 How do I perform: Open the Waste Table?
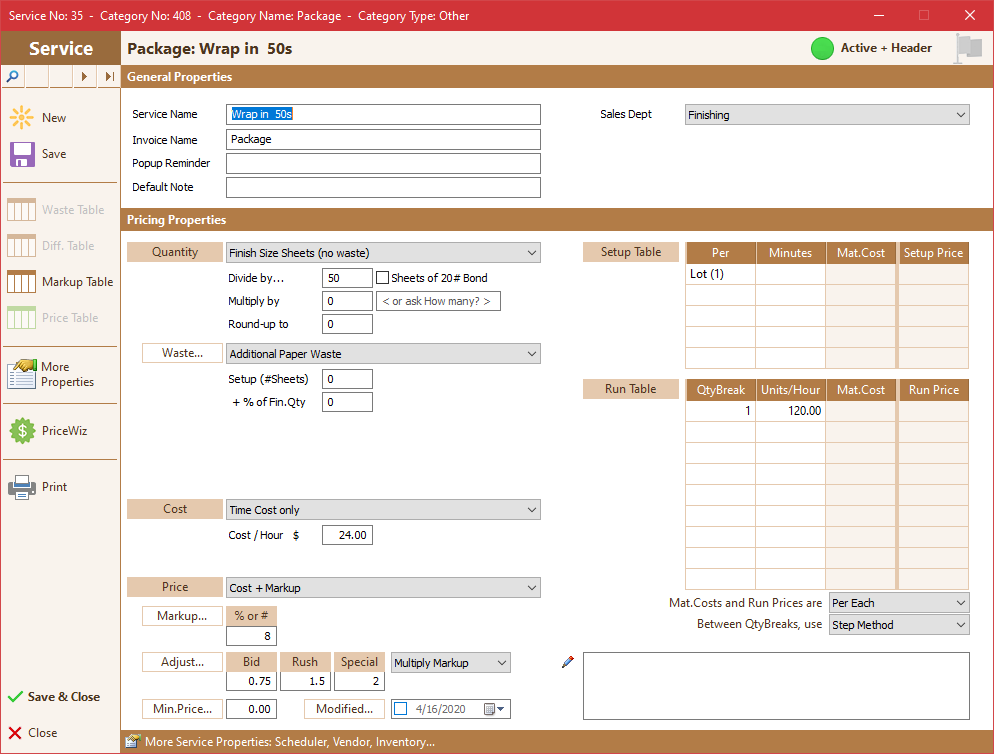click(56, 209)
